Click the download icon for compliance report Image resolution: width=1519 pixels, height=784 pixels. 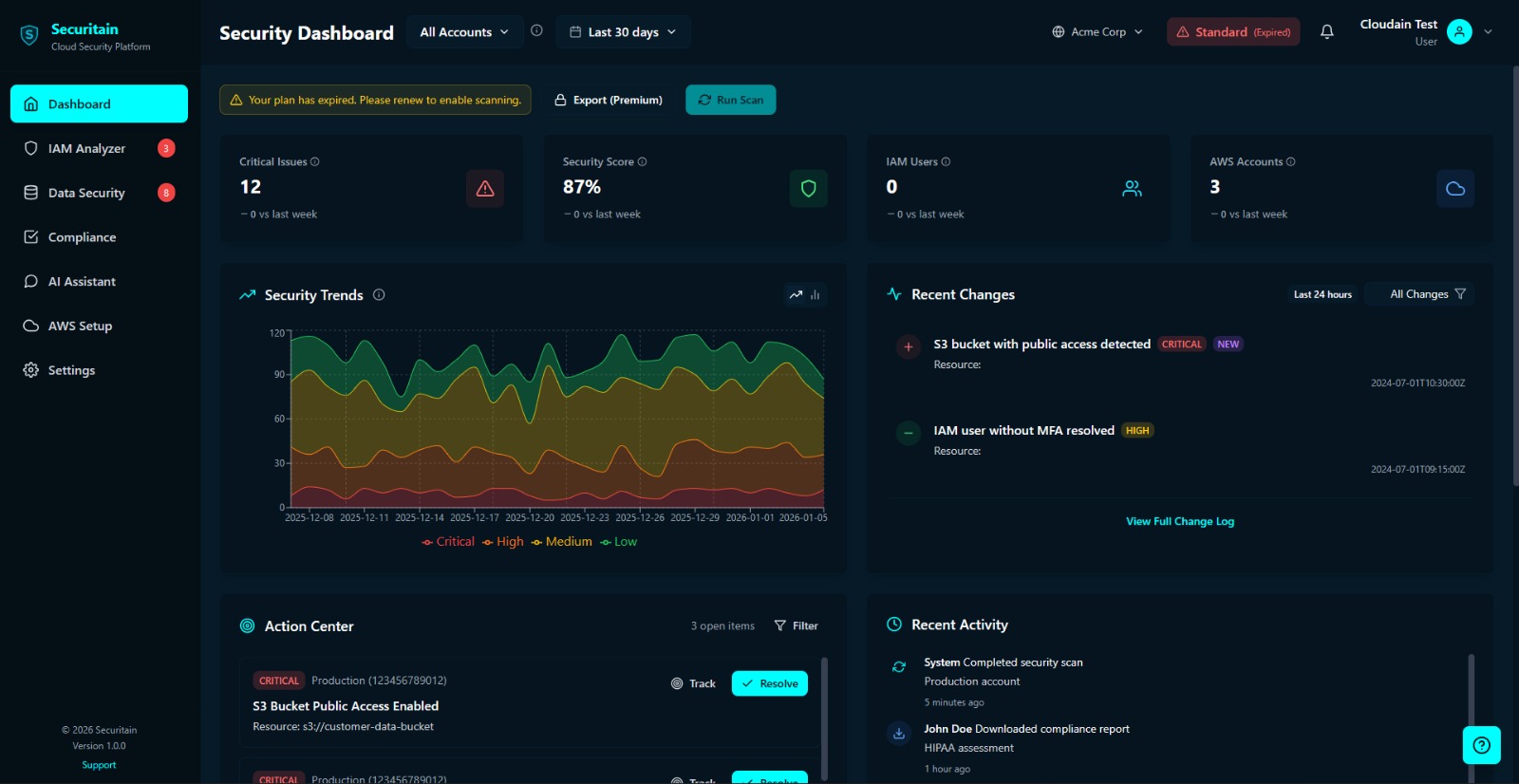click(x=899, y=733)
